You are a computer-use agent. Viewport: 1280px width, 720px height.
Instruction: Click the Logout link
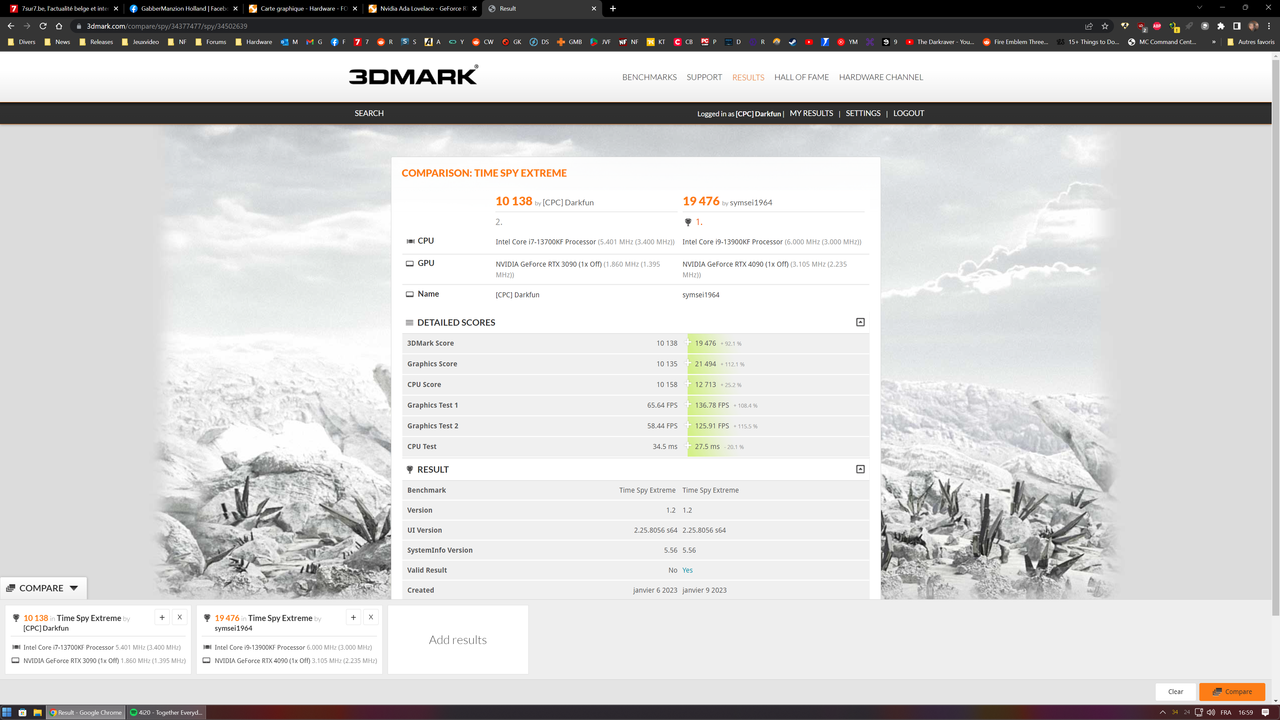coord(909,113)
